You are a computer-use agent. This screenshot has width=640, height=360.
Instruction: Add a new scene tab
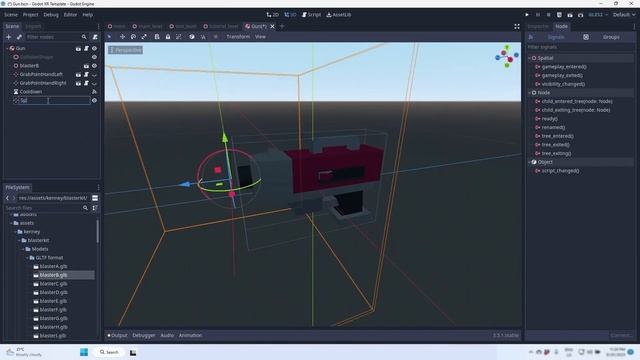(x=282, y=26)
